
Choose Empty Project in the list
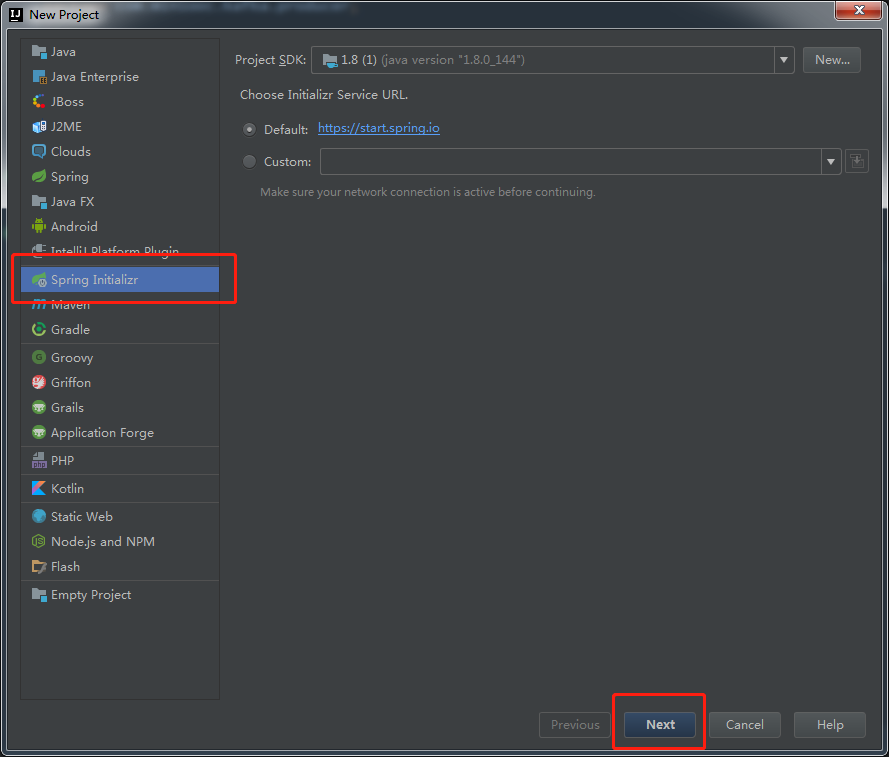click(x=120, y=594)
